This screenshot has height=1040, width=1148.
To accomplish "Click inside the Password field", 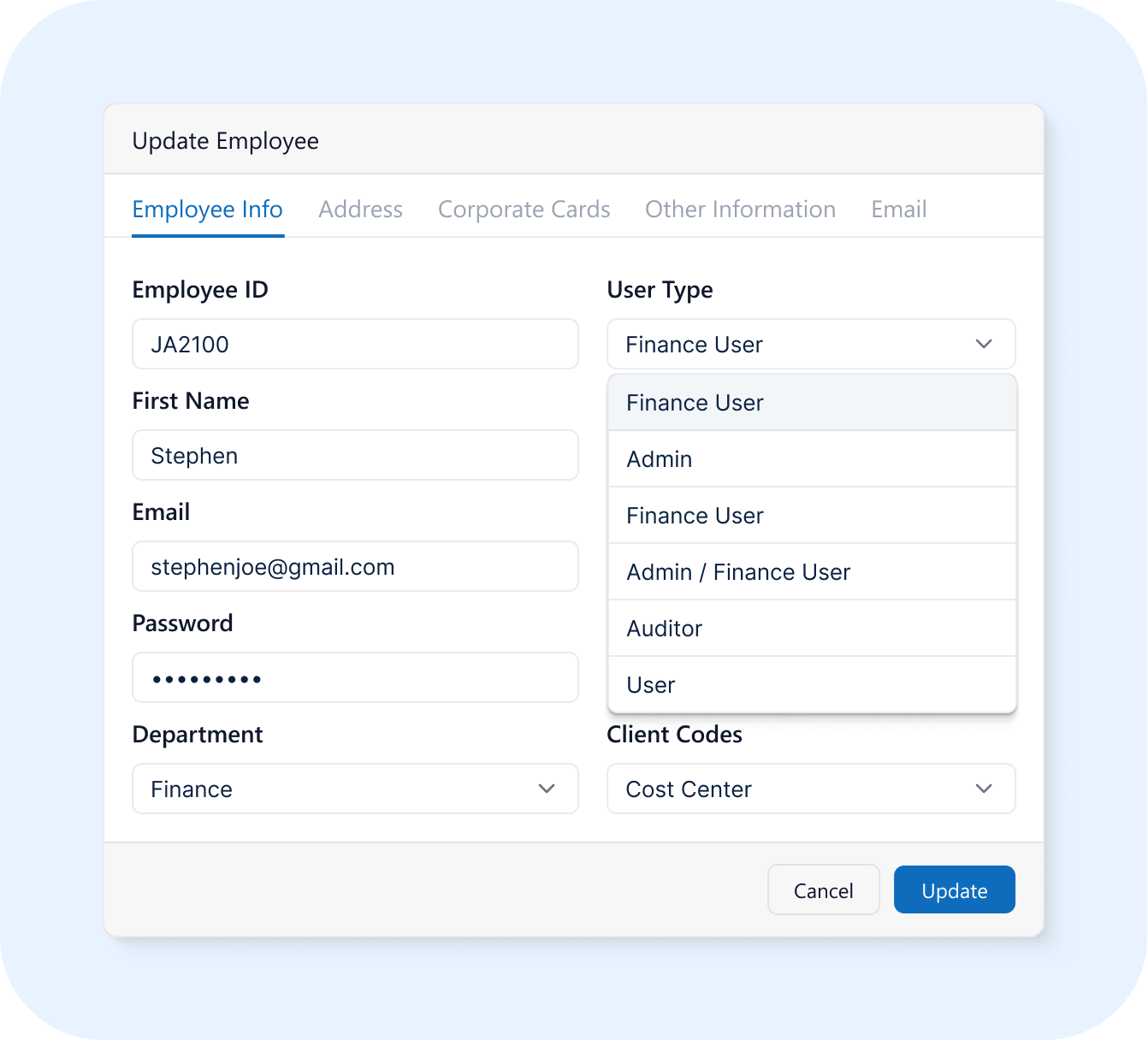I will (x=355, y=677).
